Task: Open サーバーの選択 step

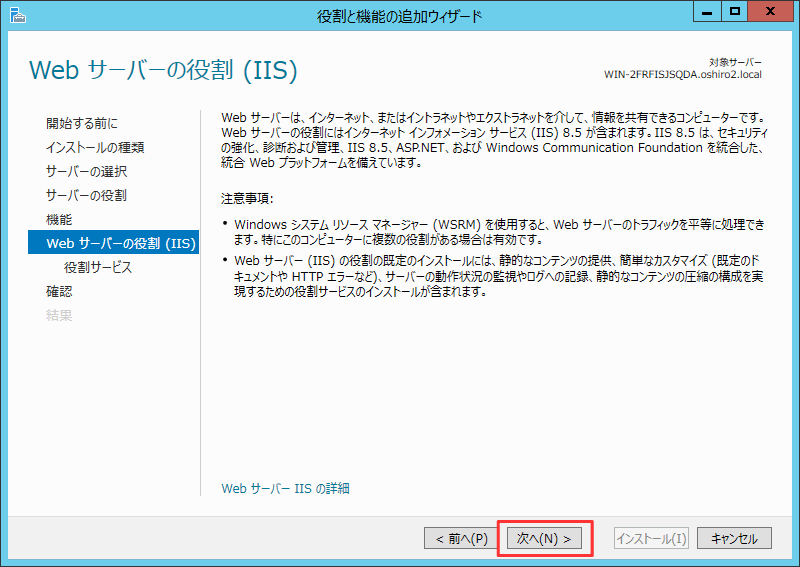Action: [86, 171]
